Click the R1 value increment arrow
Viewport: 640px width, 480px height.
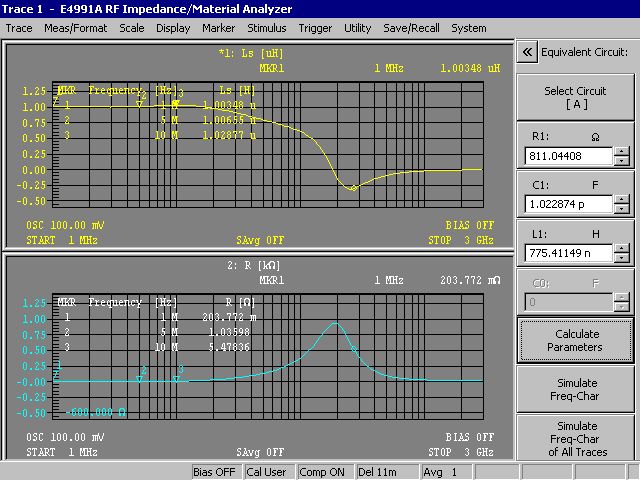pos(622,151)
